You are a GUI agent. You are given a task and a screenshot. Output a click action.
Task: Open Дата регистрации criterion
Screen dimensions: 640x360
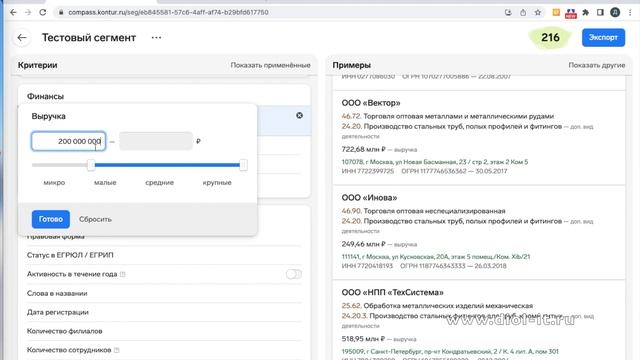click(x=164, y=312)
